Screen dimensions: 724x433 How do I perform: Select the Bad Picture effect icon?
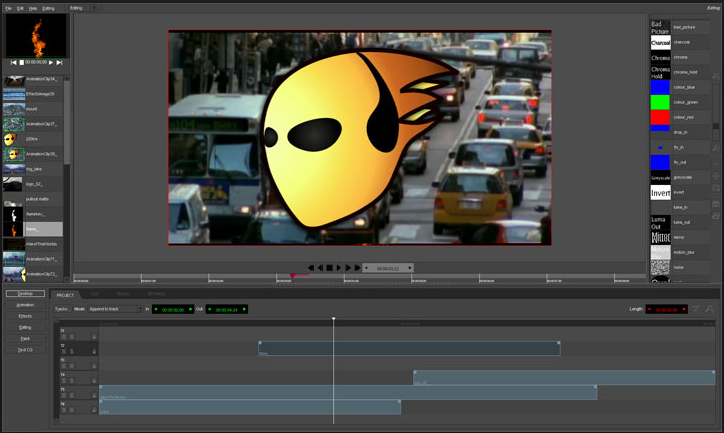point(660,27)
